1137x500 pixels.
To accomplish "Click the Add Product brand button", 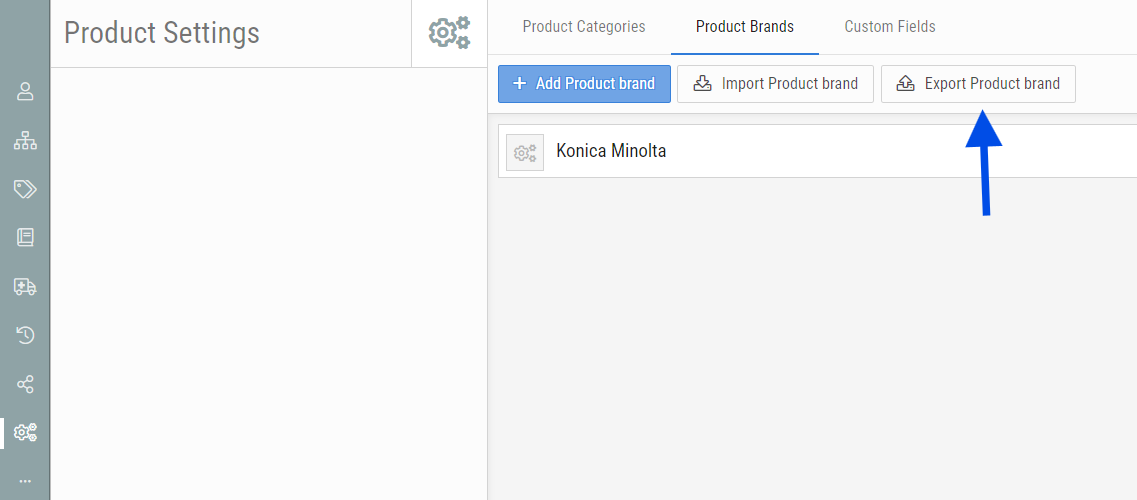I will [584, 84].
